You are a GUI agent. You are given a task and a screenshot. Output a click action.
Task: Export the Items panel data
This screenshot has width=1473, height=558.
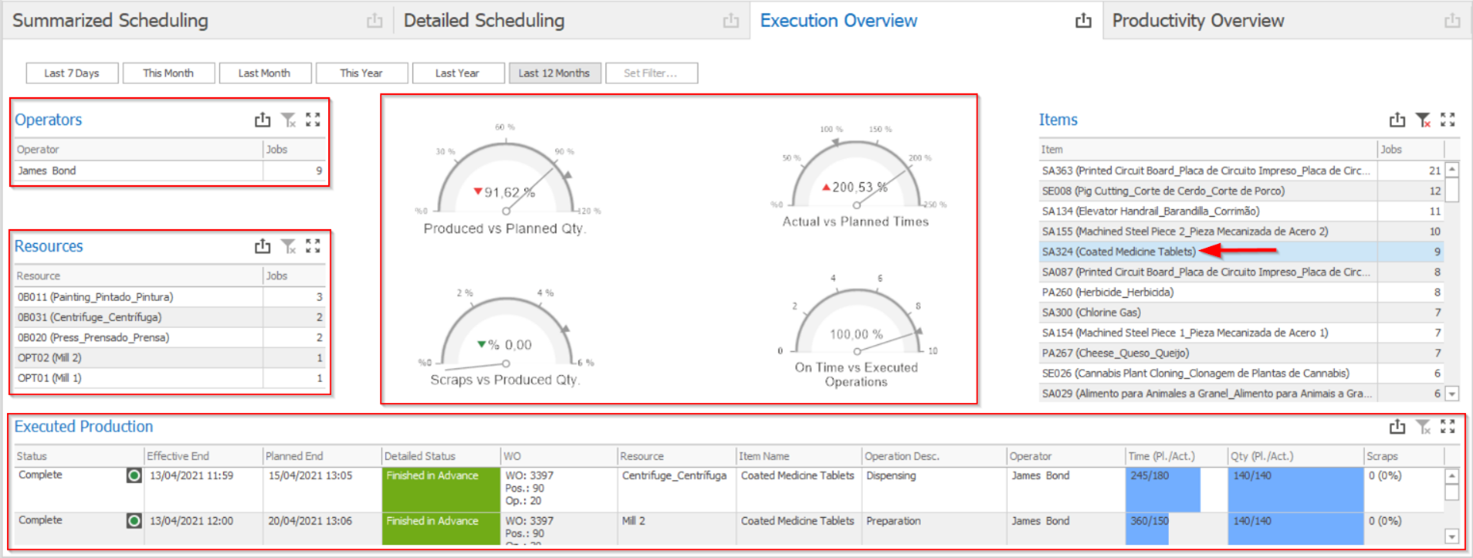coord(1397,120)
